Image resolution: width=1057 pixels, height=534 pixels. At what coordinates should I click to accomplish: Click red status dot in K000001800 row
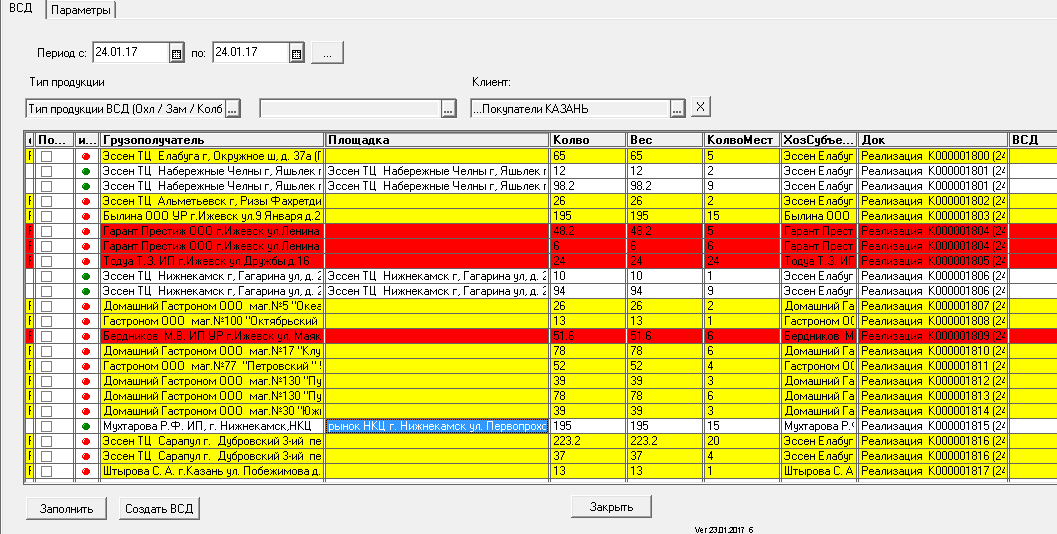[85, 156]
